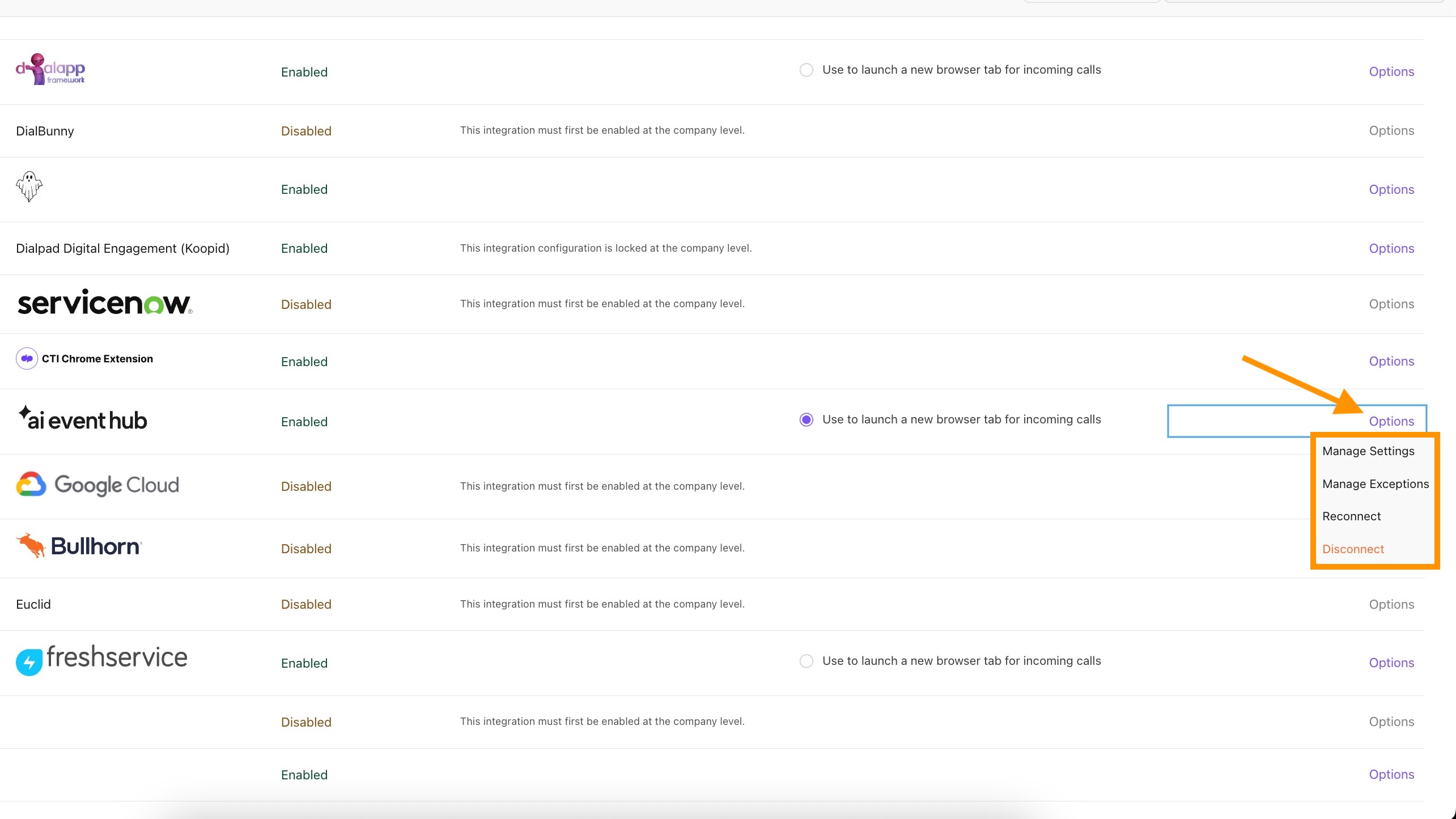Choose Manage Settings from the Options menu

[1368, 451]
